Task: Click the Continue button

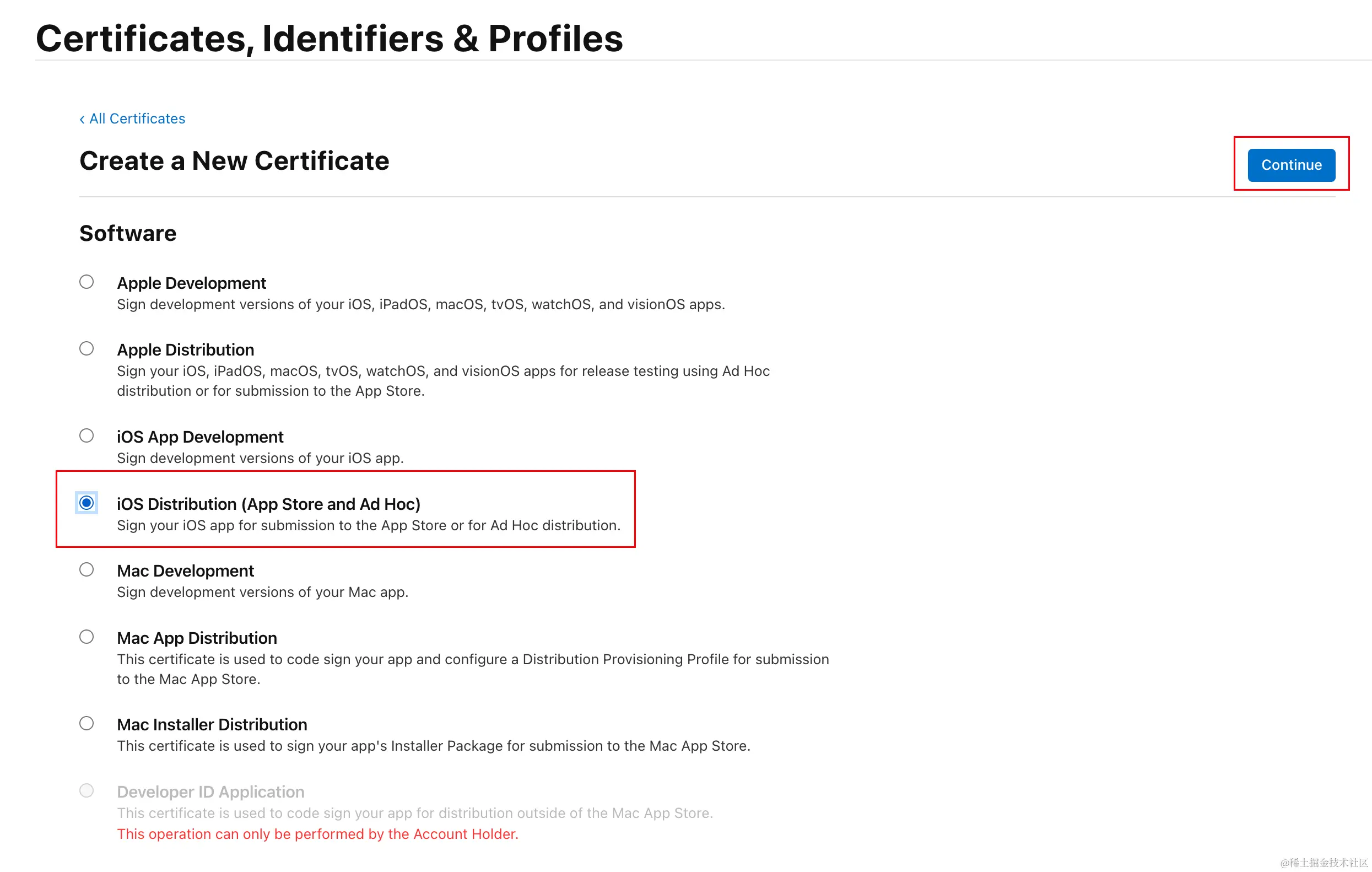Action: click(1290, 165)
